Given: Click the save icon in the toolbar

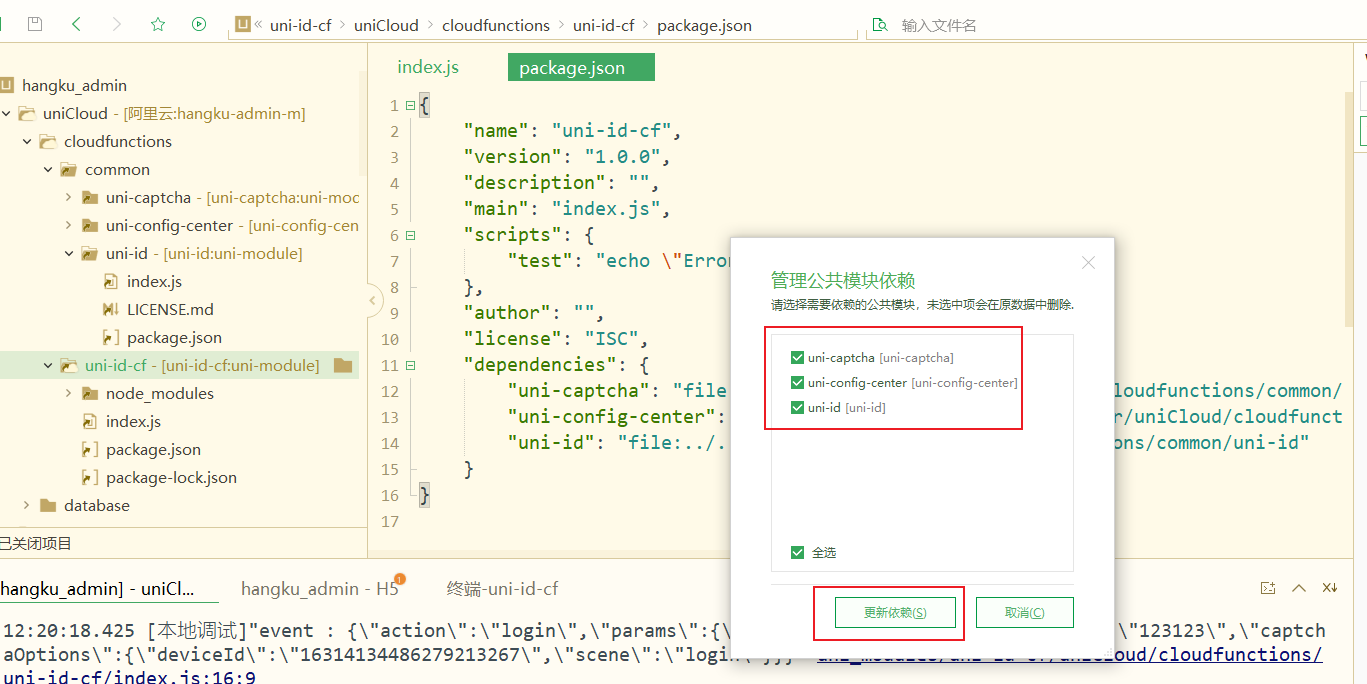Looking at the screenshot, I should [x=35, y=24].
